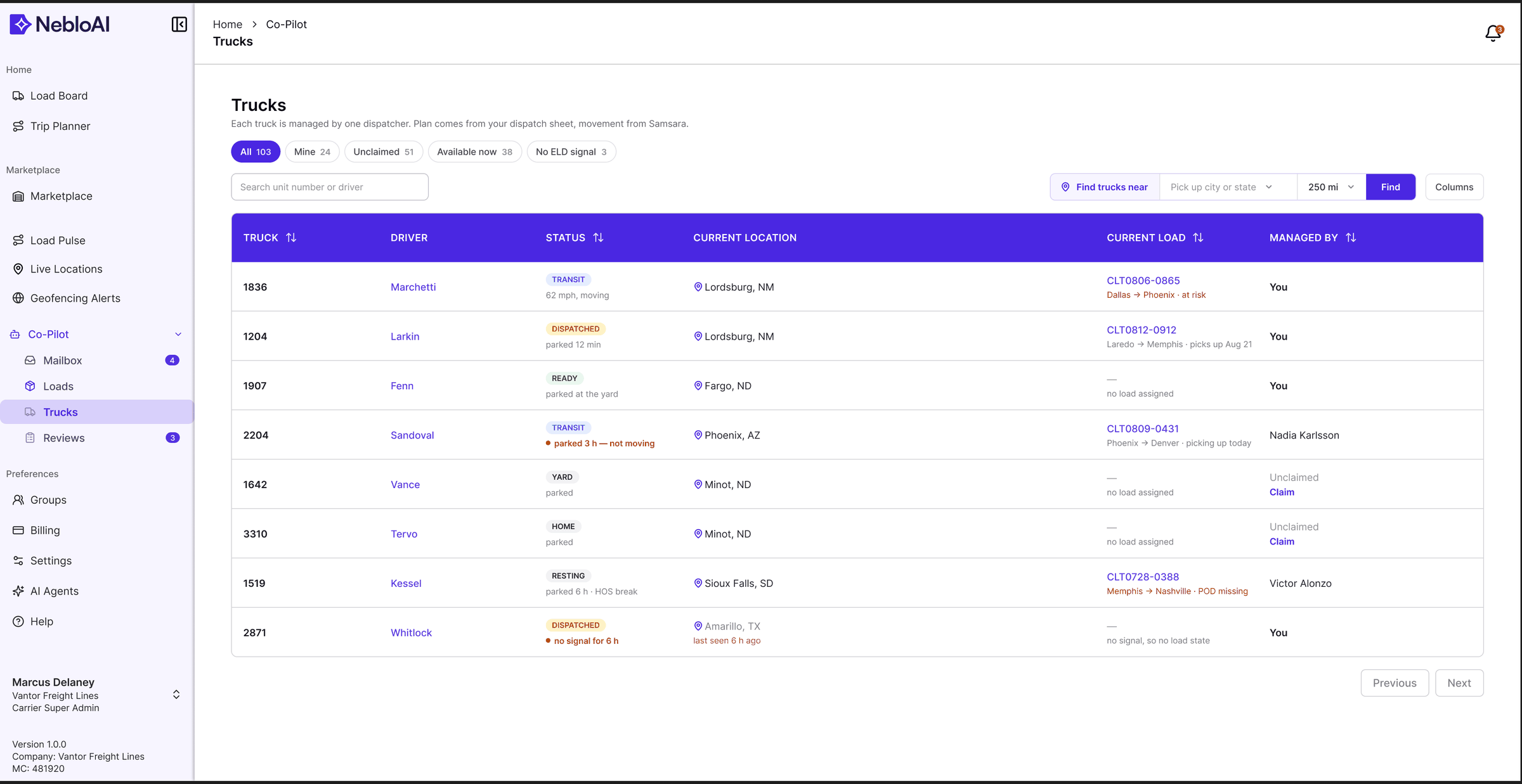Click the AI Agents sparkle icon
Image resolution: width=1522 pixels, height=784 pixels.
click(x=18, y=591)
